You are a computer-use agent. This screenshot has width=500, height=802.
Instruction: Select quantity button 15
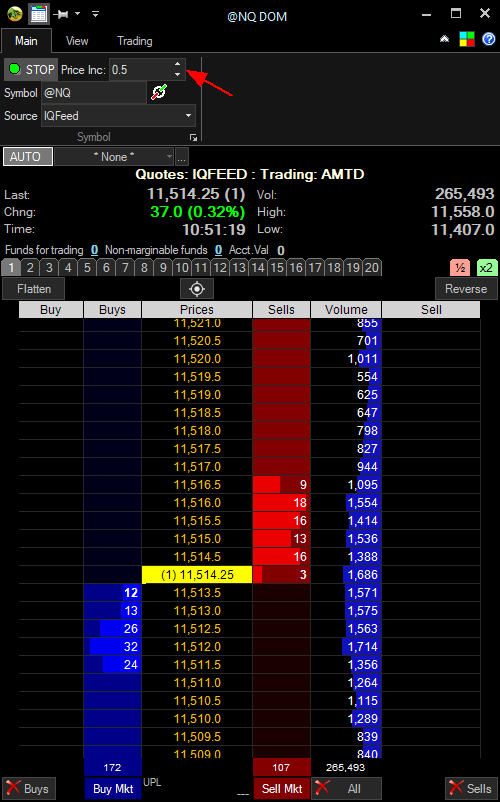(x=277, y=268)
